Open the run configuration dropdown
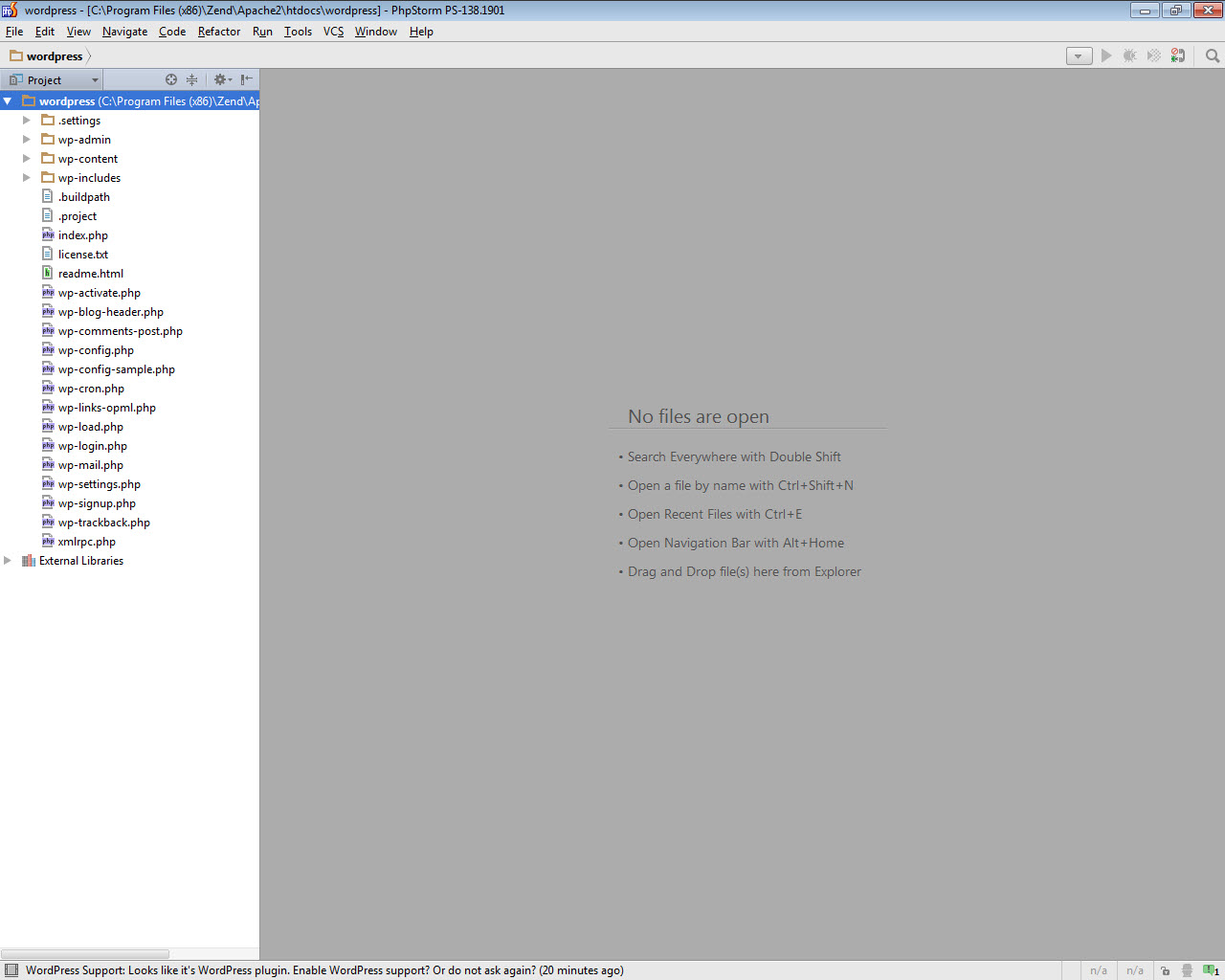Image resolution: width=1225 pixels, height=980 pixels. click(x=1079, y=56)
